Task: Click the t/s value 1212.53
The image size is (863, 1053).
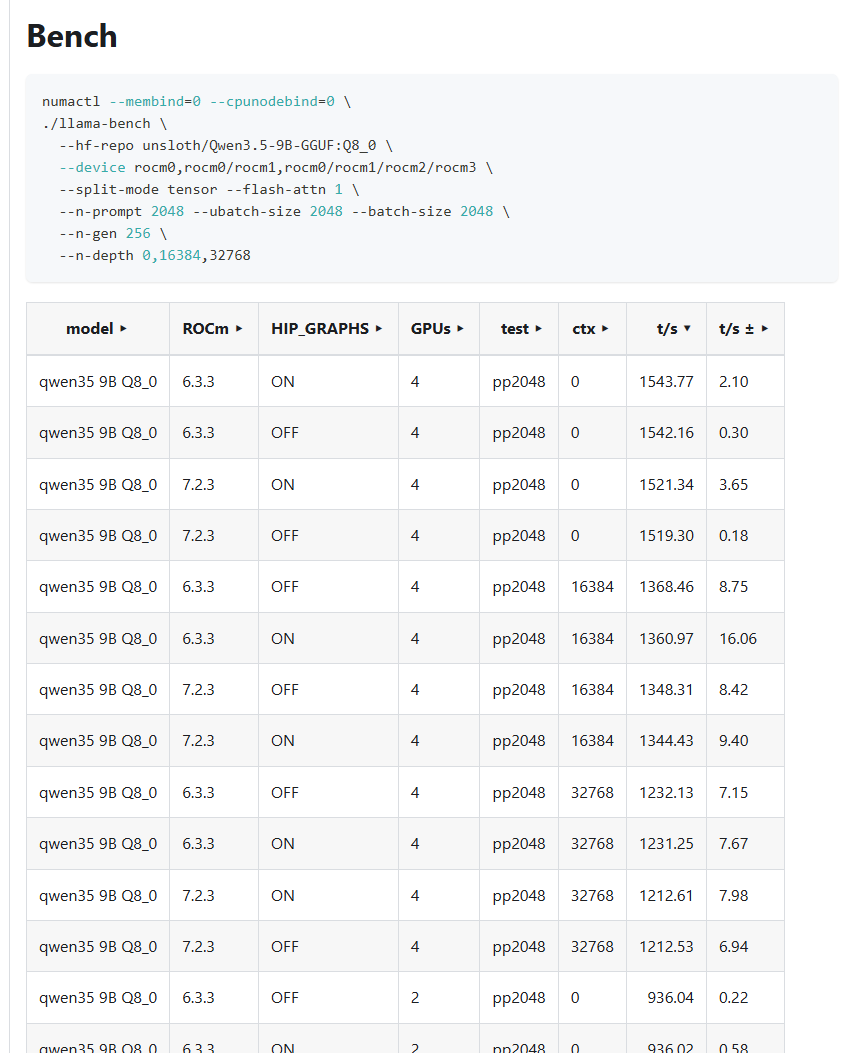Action: (x=666, y=946)
